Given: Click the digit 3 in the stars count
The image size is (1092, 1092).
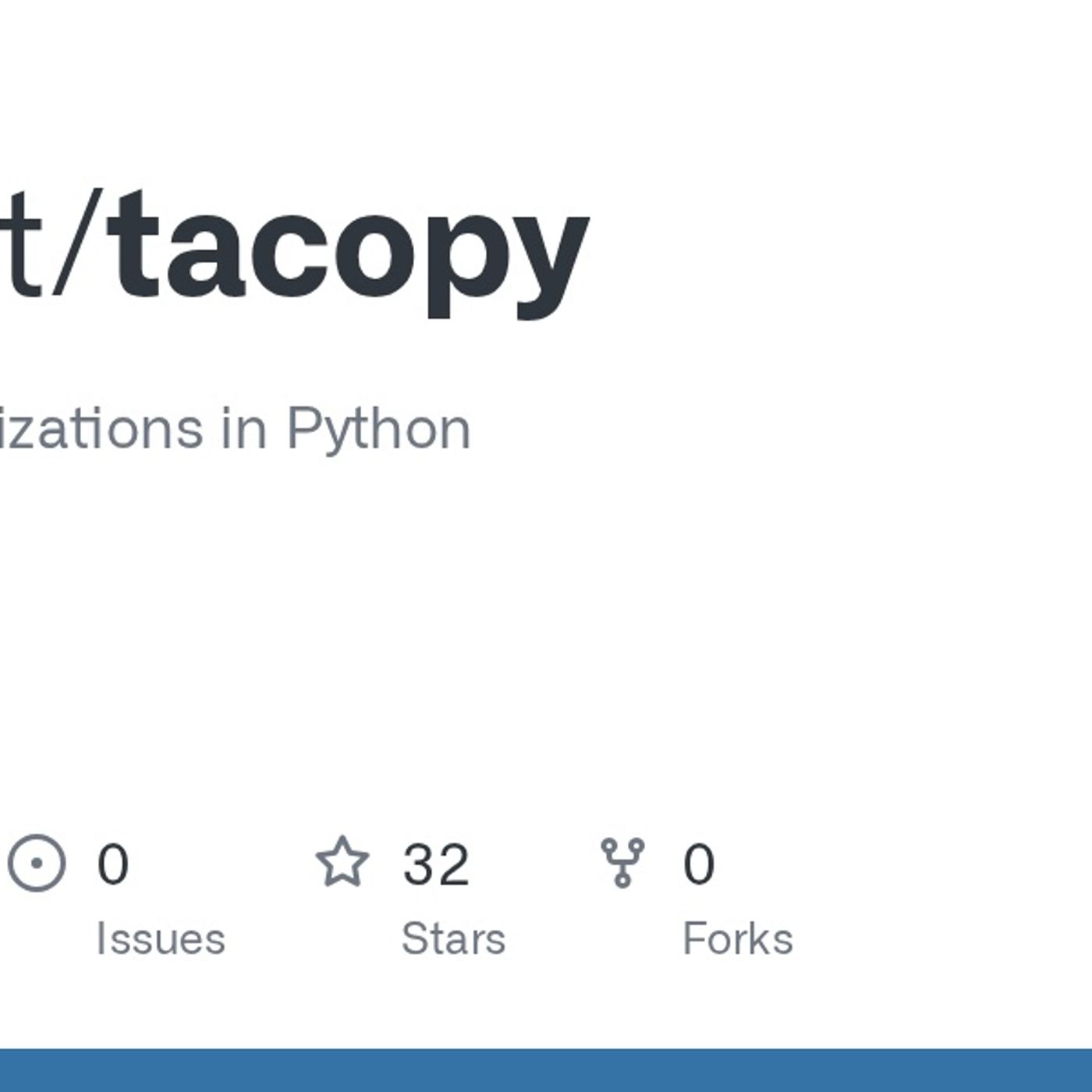Looking at the screenshot, I should click(x=419, y=864).
